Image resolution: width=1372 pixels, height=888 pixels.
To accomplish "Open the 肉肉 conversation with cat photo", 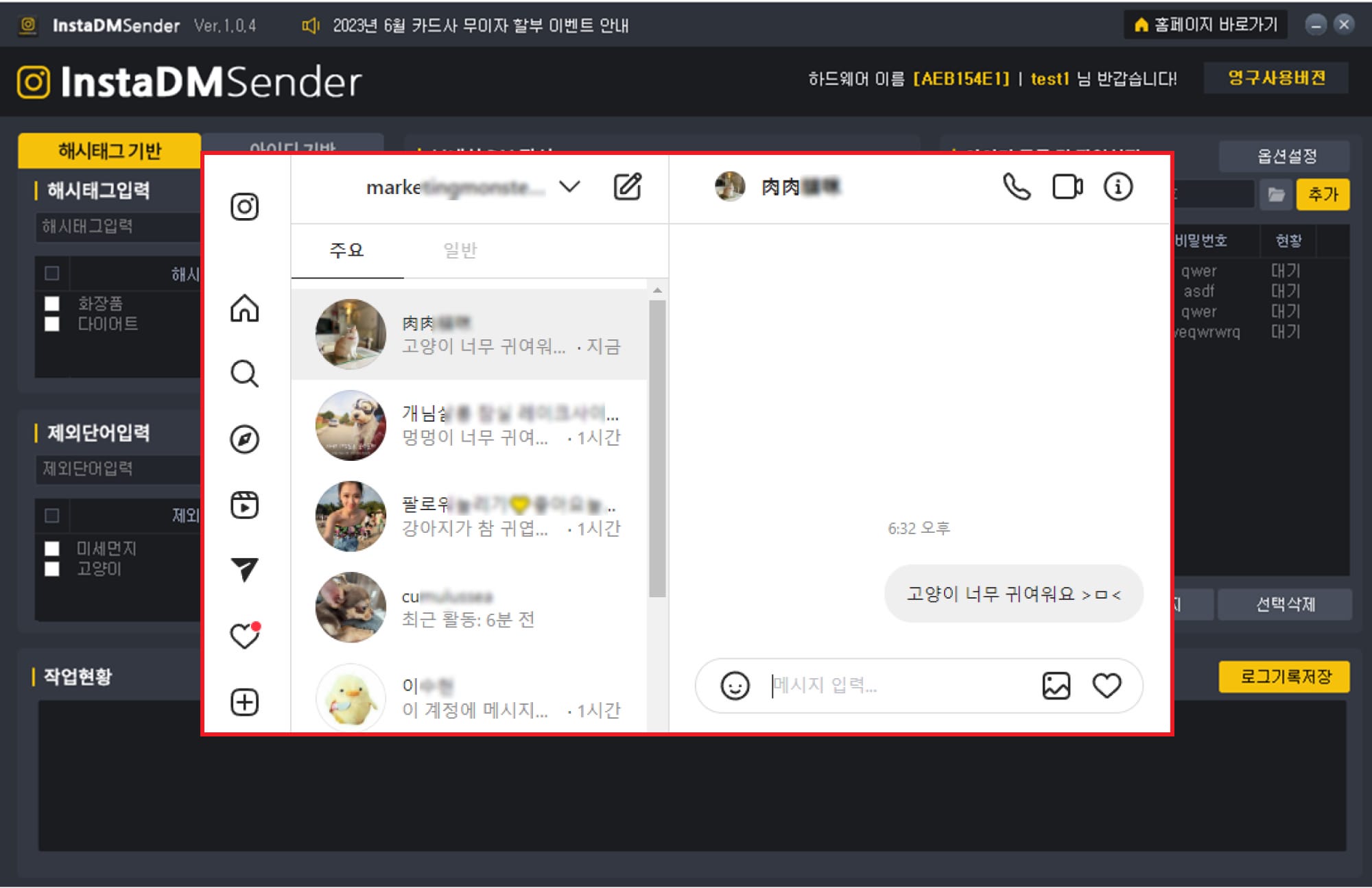I will coord(469,335).
